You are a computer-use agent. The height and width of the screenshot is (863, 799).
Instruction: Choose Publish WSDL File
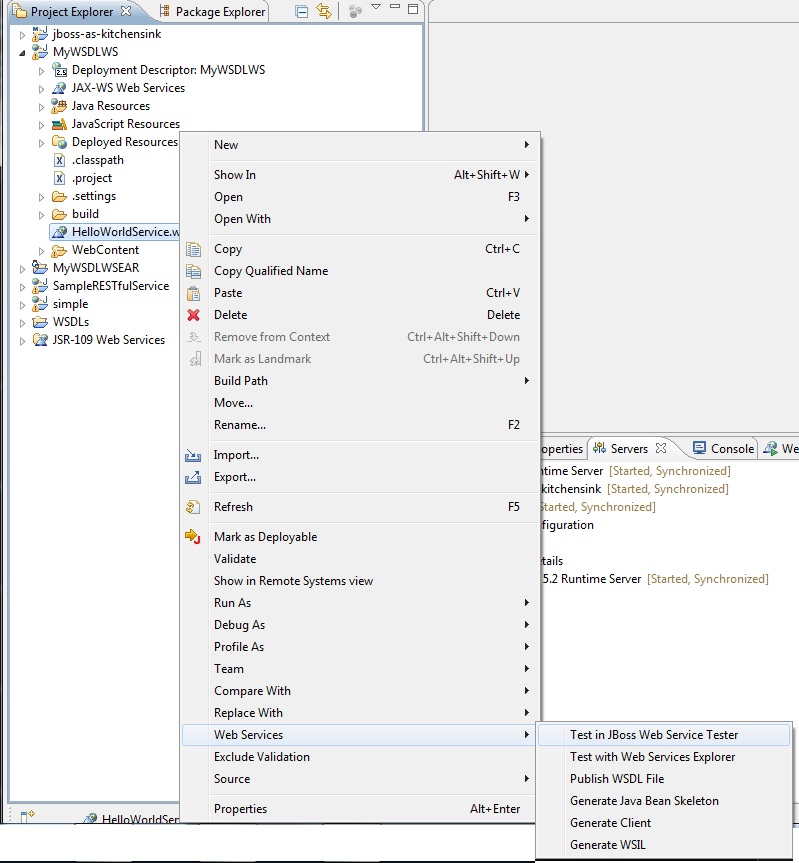[x=664, y=779]
